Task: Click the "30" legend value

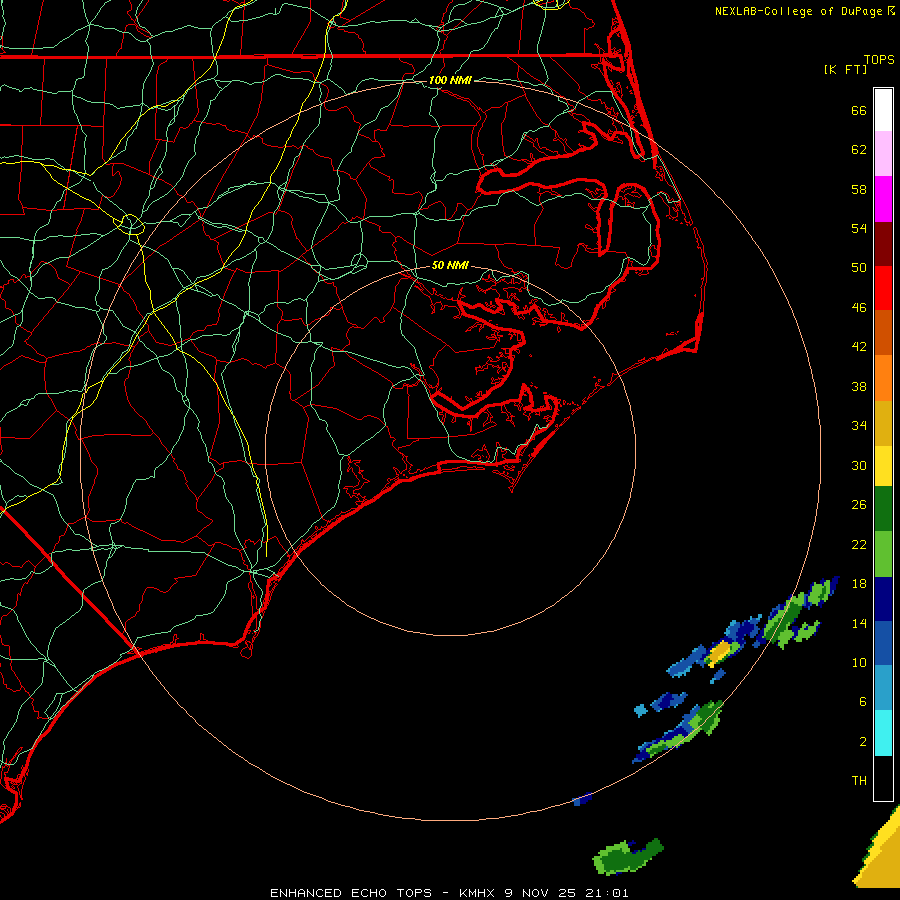Action: (859, 465)
